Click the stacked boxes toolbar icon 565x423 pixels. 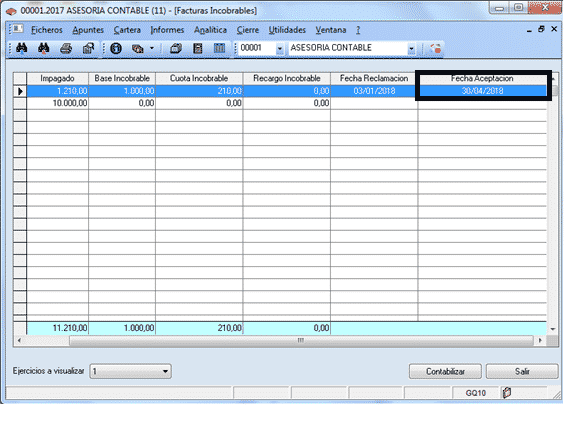click(138, 48)
